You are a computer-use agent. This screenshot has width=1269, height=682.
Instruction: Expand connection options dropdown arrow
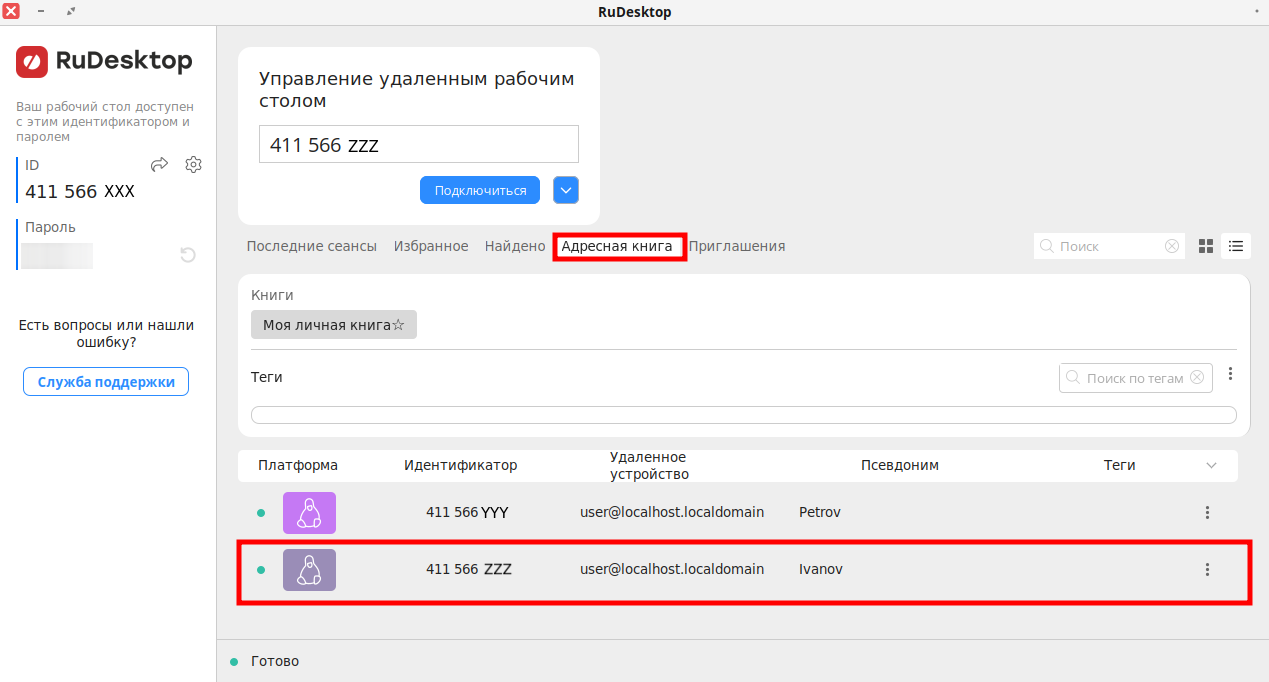click(566, 190)
